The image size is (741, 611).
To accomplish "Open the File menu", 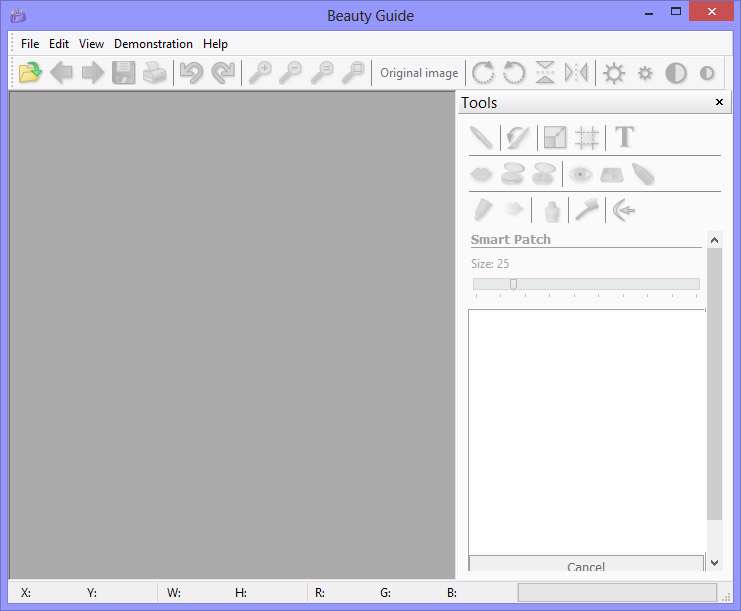I will [x=30, y=44].
